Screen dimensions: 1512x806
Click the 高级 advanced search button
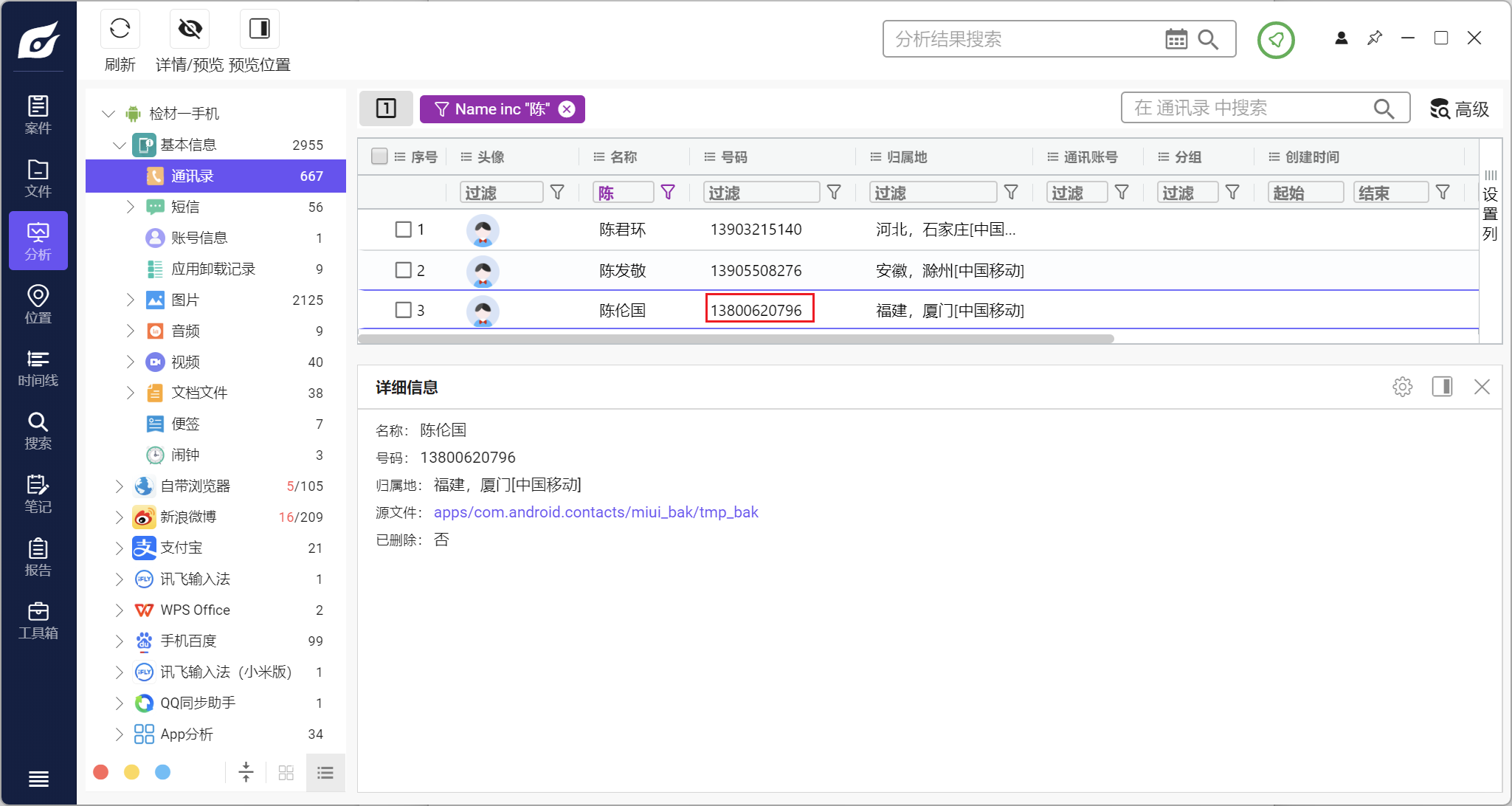pyautogui.click(x=1460, y=109)
